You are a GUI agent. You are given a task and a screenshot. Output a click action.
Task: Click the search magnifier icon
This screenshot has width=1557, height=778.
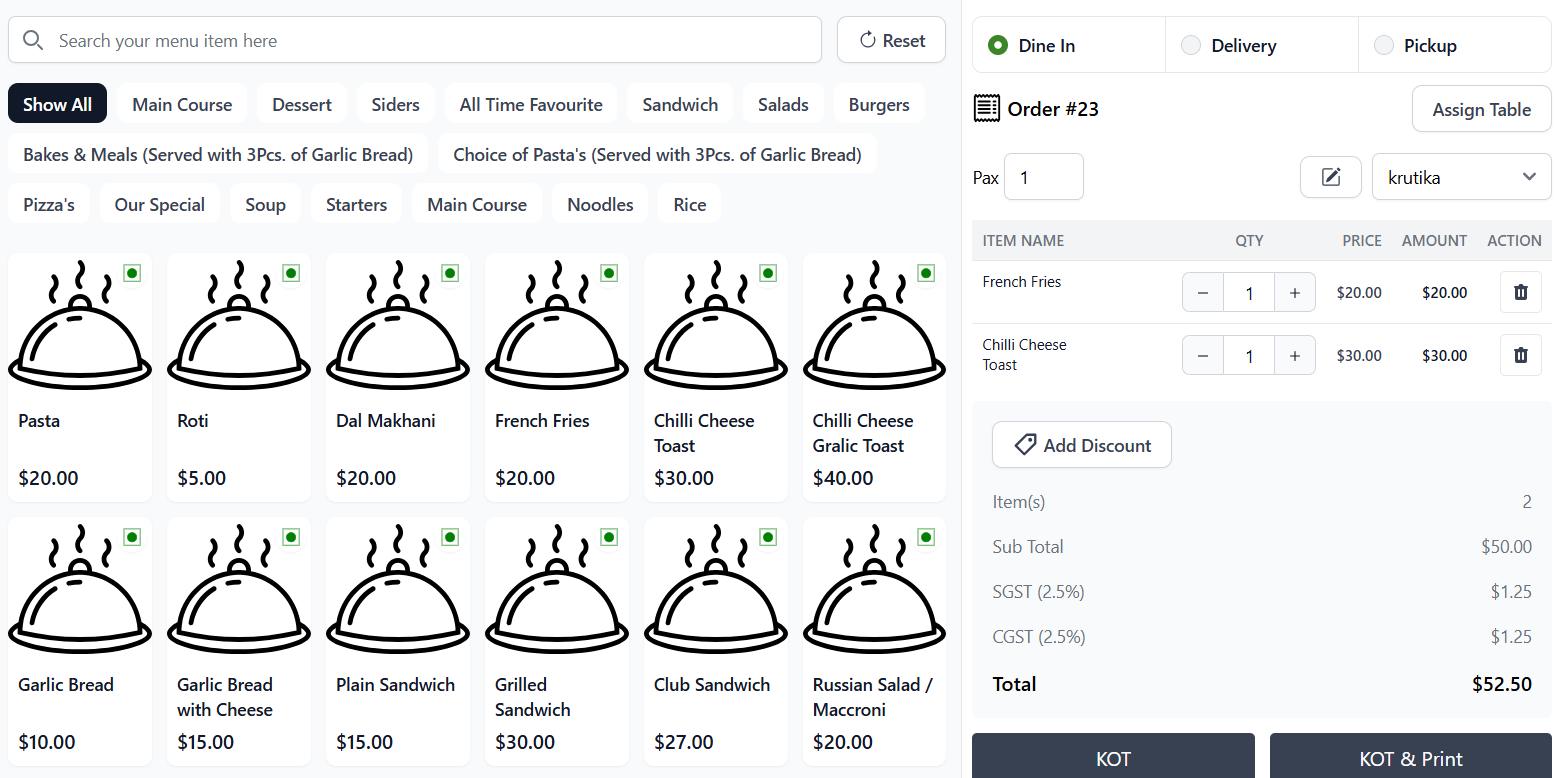tap(33, 40)
